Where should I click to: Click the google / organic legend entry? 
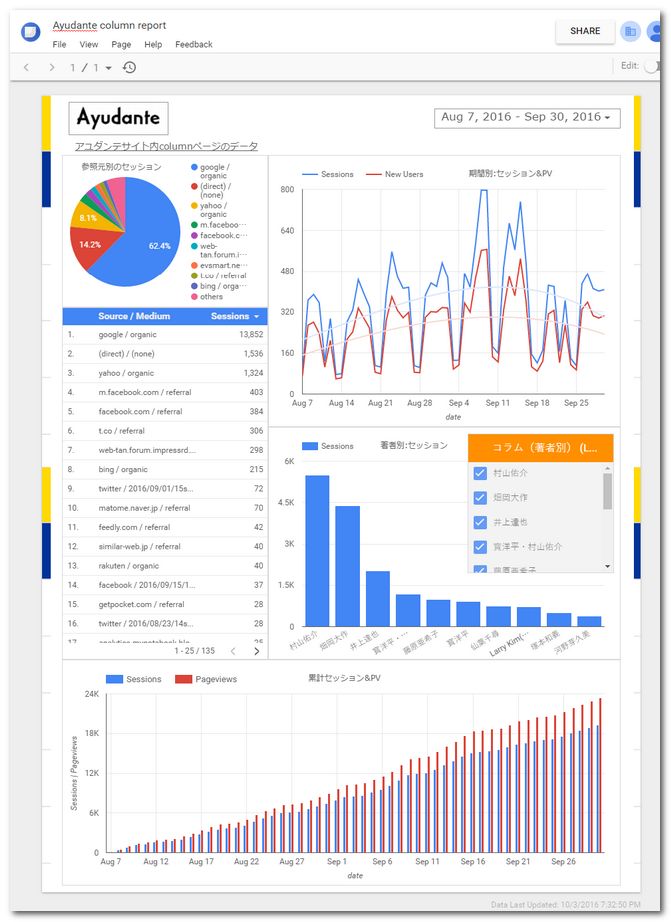pyautogui.click(x=211, y=171)
